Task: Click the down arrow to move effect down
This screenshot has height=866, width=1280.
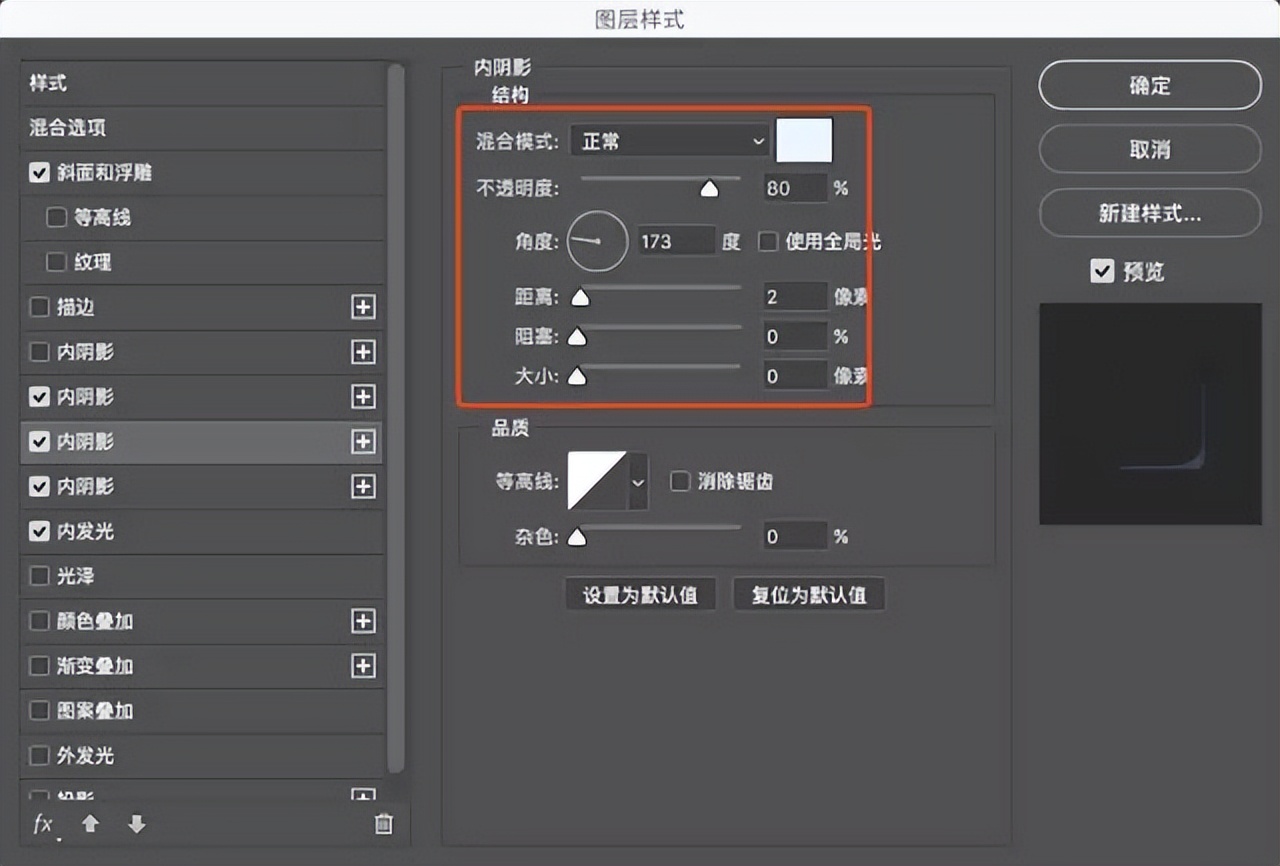Action: click(136, 824)
